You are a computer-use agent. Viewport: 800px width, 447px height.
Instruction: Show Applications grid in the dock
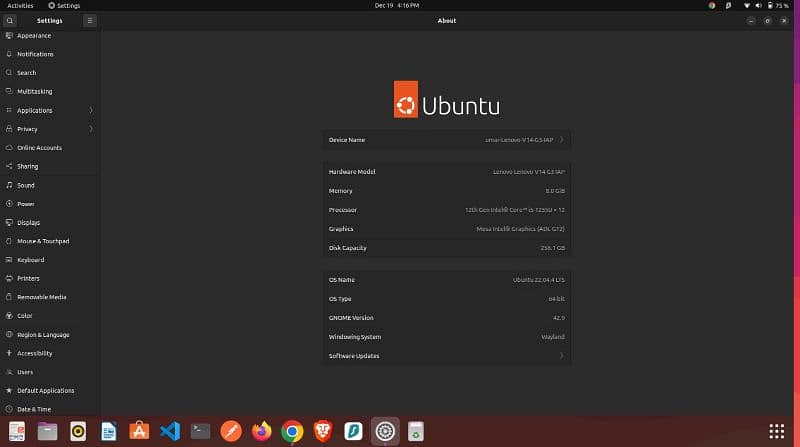776,431
